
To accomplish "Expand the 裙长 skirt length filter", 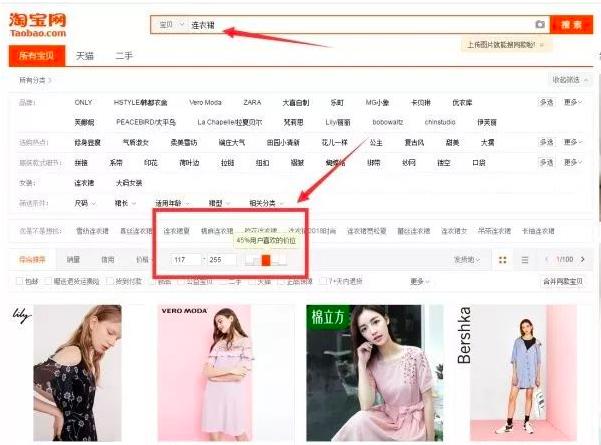I will coord(125,203).
